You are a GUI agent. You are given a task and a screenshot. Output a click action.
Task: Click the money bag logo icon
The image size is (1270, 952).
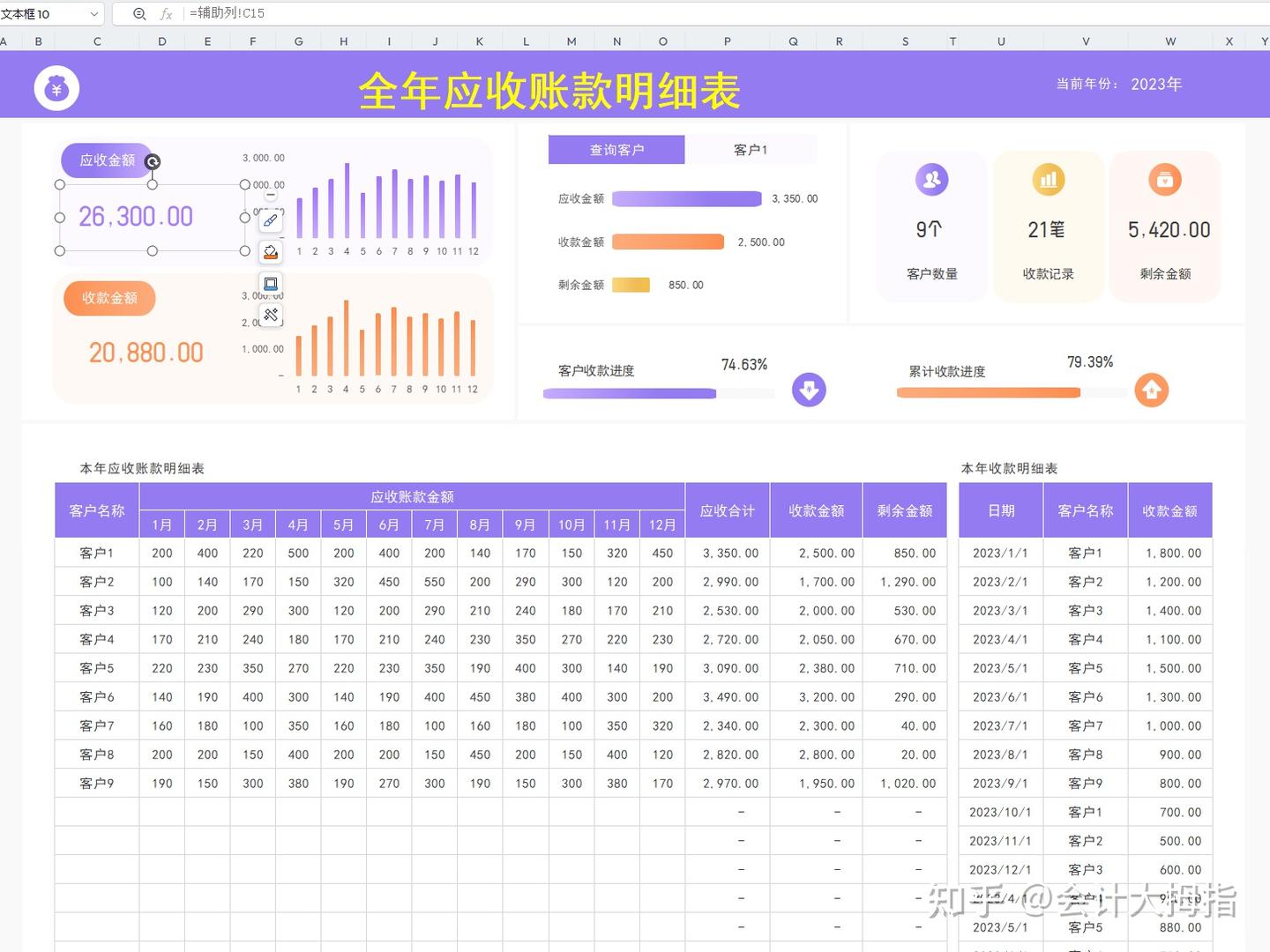pos(56,87)
